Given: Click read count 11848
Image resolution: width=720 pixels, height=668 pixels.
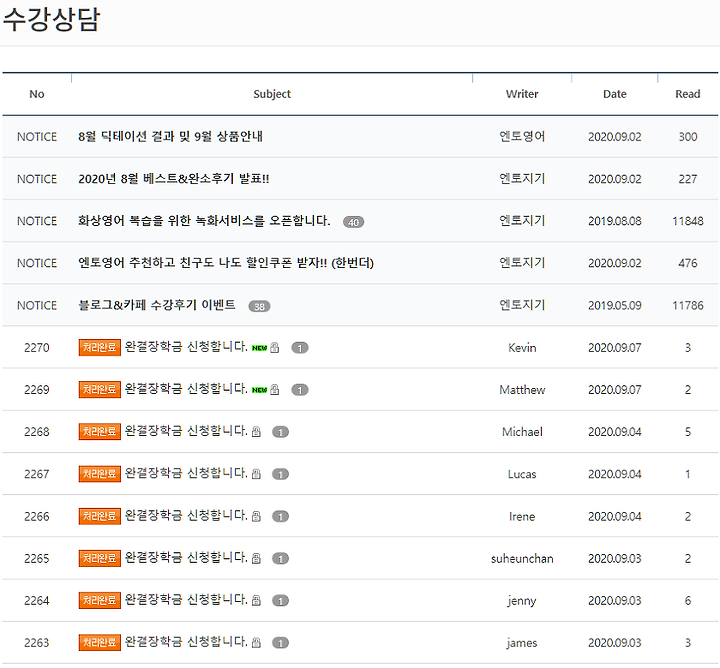Looking at the screenshot, I should coord(688,221).
